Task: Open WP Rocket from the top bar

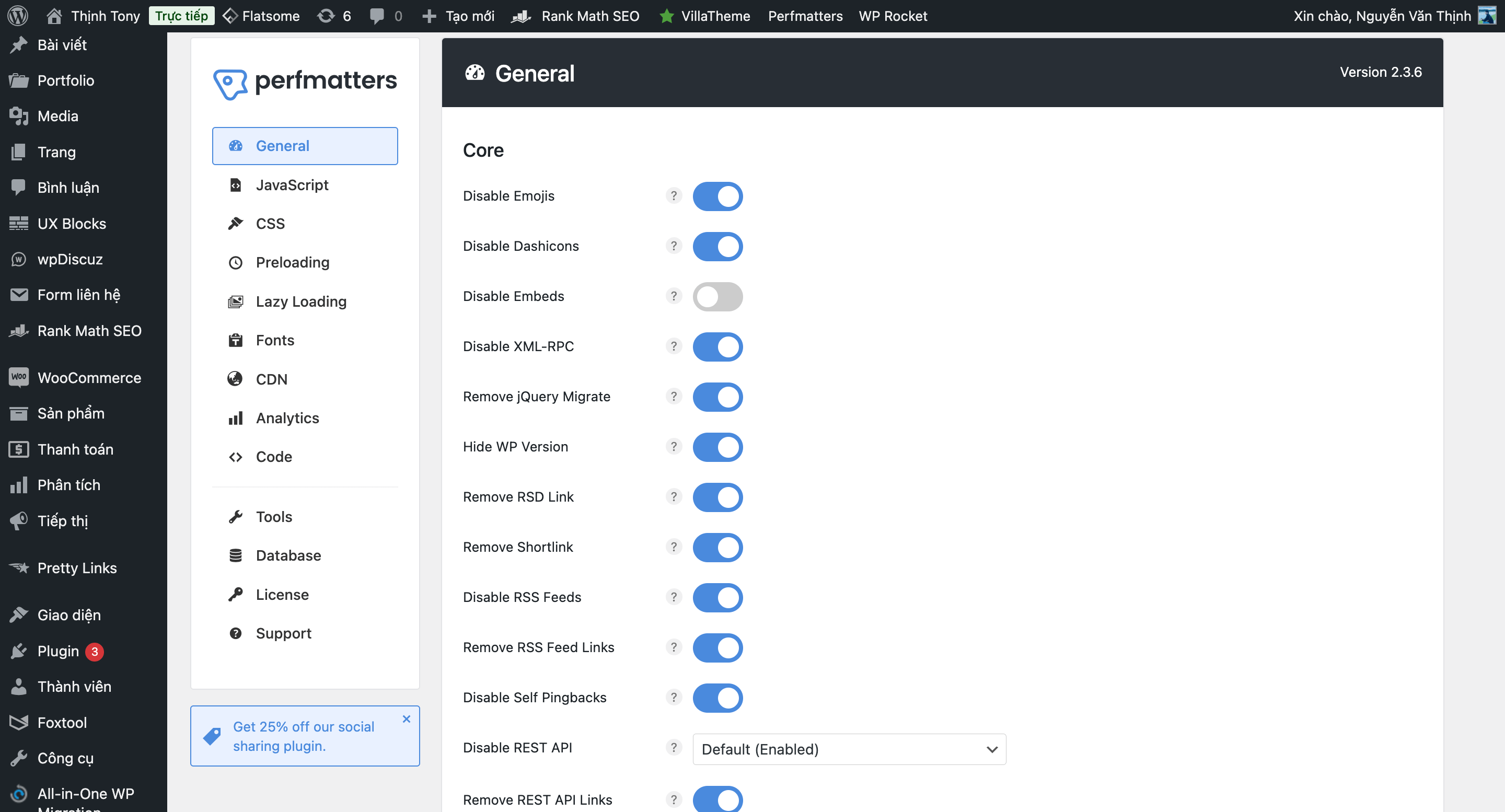Action: click(x=893, y=16)
